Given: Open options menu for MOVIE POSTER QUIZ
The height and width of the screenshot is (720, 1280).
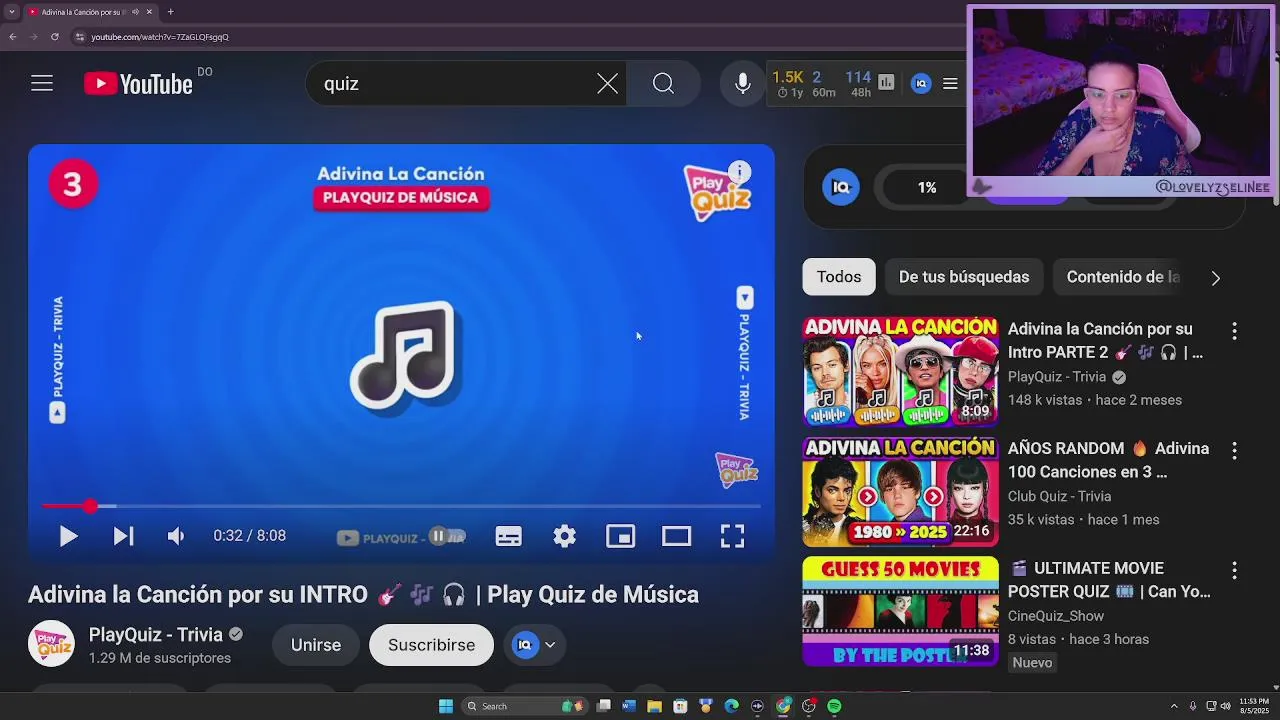Looking at the screenshot, I should pyautogui.click(x=1234, y=571).
